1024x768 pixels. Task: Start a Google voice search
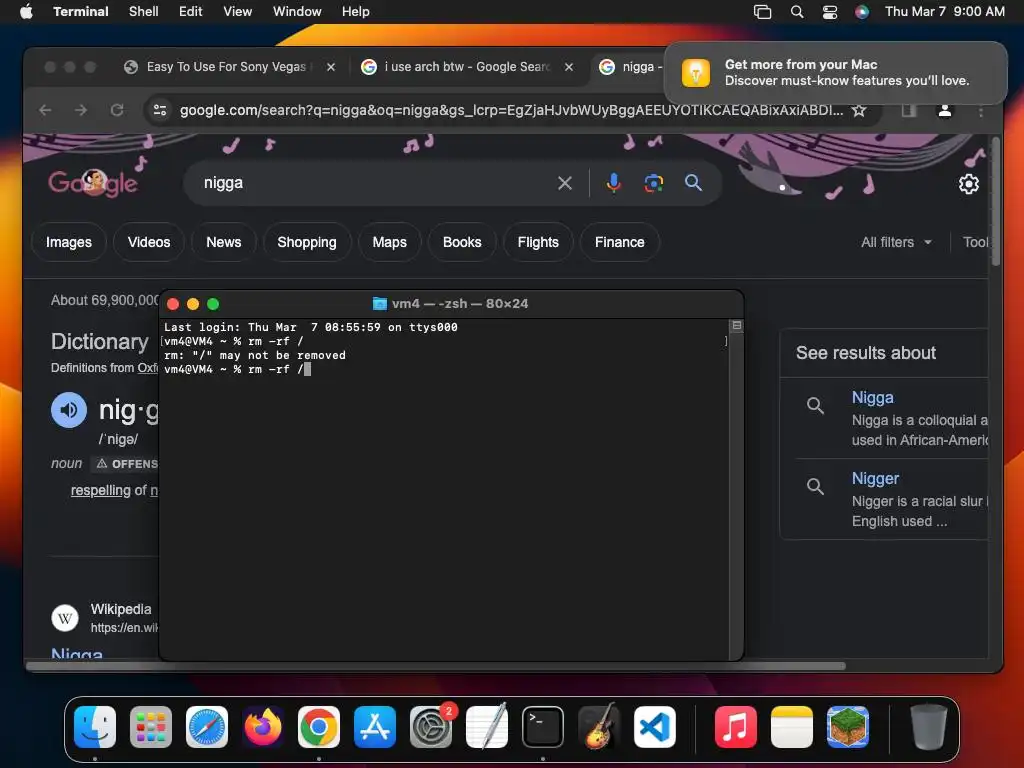pos(613,183)
